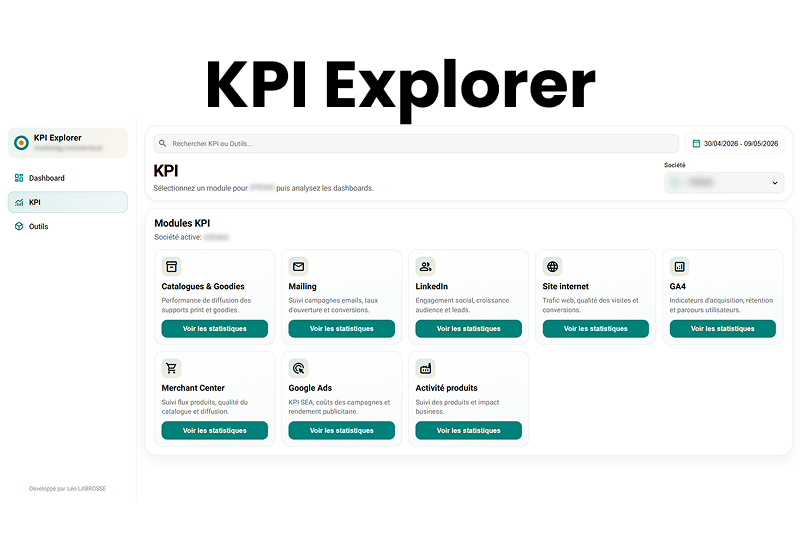
Task: Click the Catalogues & Goodies card title
Action: pos(203,287)
